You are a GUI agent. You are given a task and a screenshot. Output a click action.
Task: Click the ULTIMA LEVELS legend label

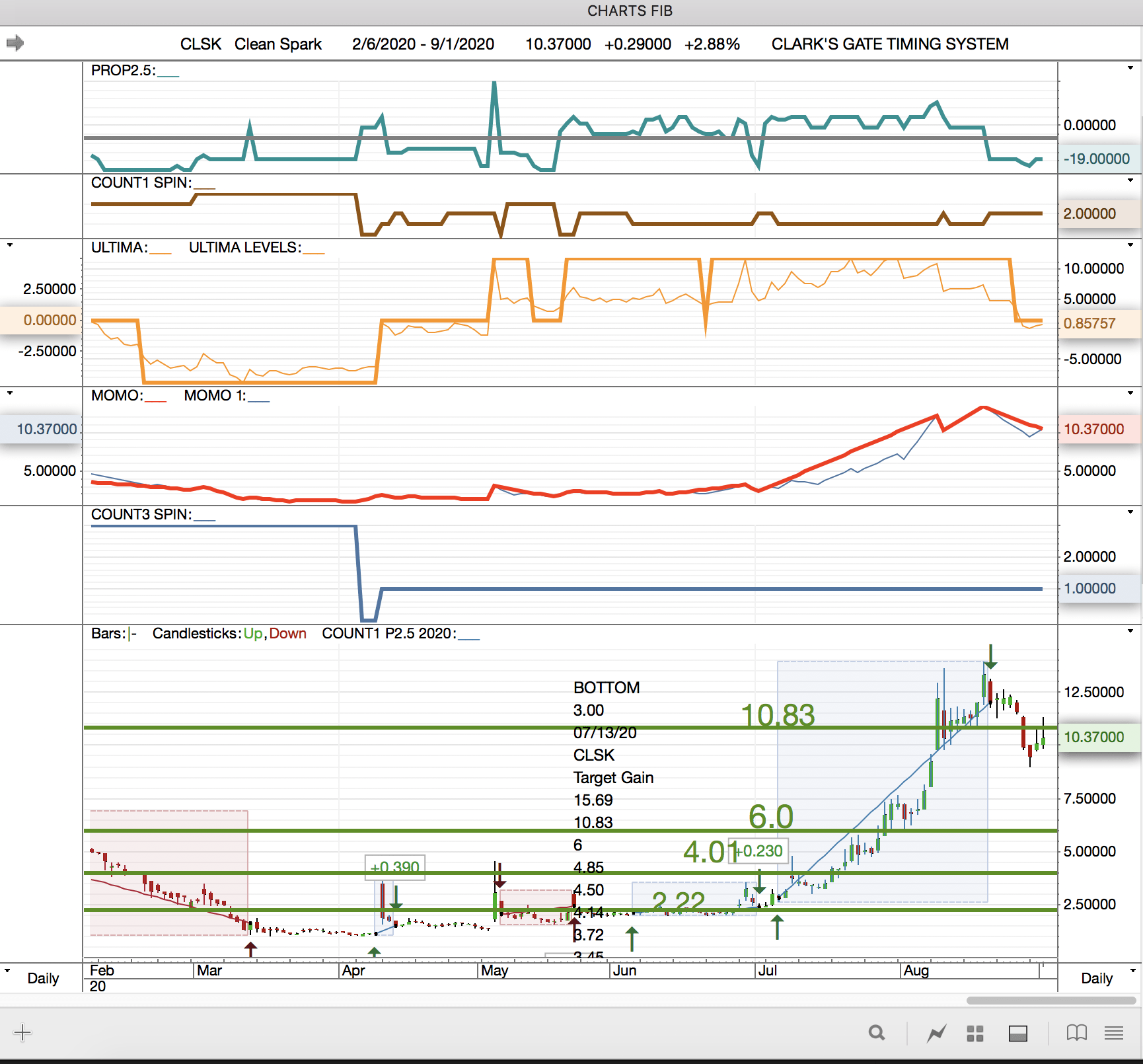pyautogui.click(x=244, y=248)
